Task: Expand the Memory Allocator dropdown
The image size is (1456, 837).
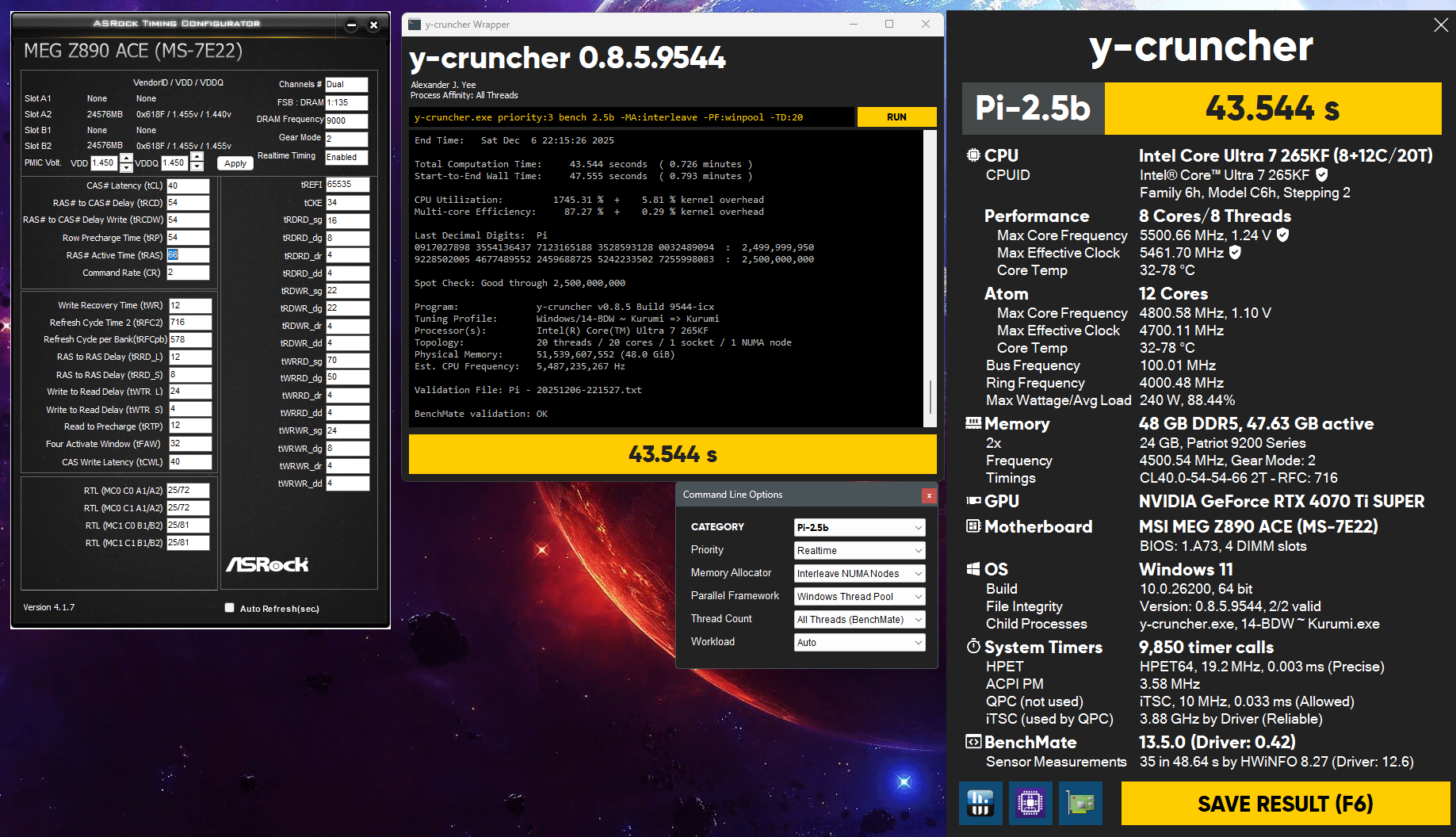Action: click(860, 573)
